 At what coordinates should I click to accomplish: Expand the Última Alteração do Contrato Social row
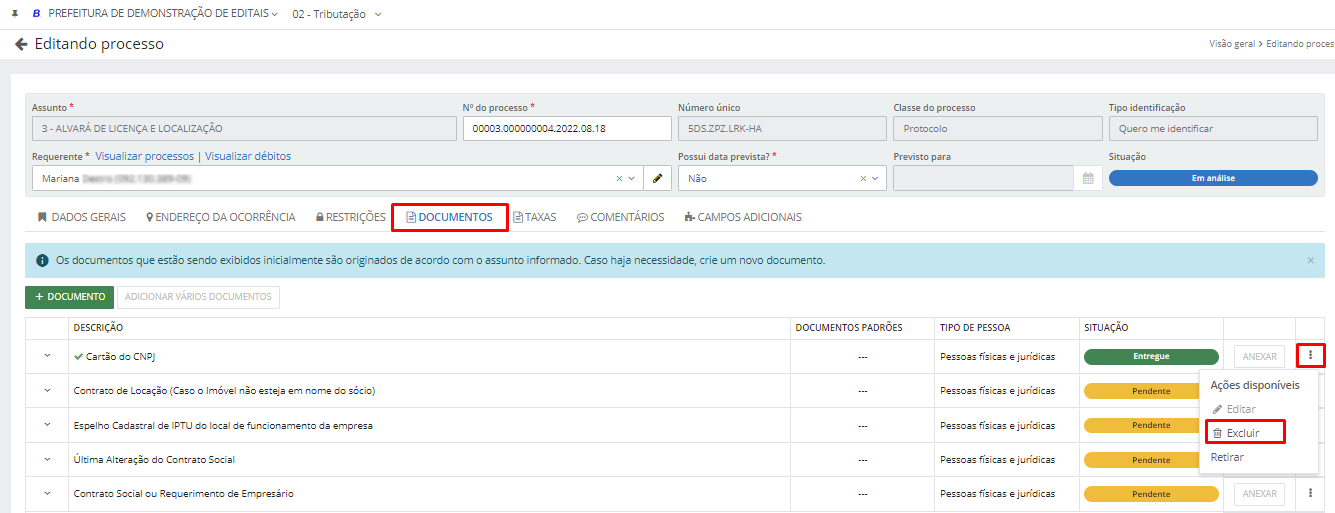(46, 459)
